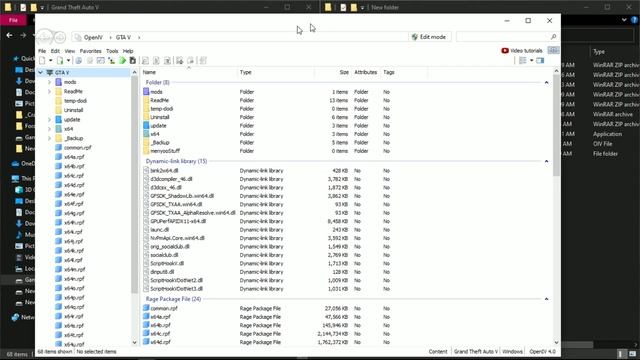
Task: Select x64a.rpf in the tree
Action: coord(74,157)
